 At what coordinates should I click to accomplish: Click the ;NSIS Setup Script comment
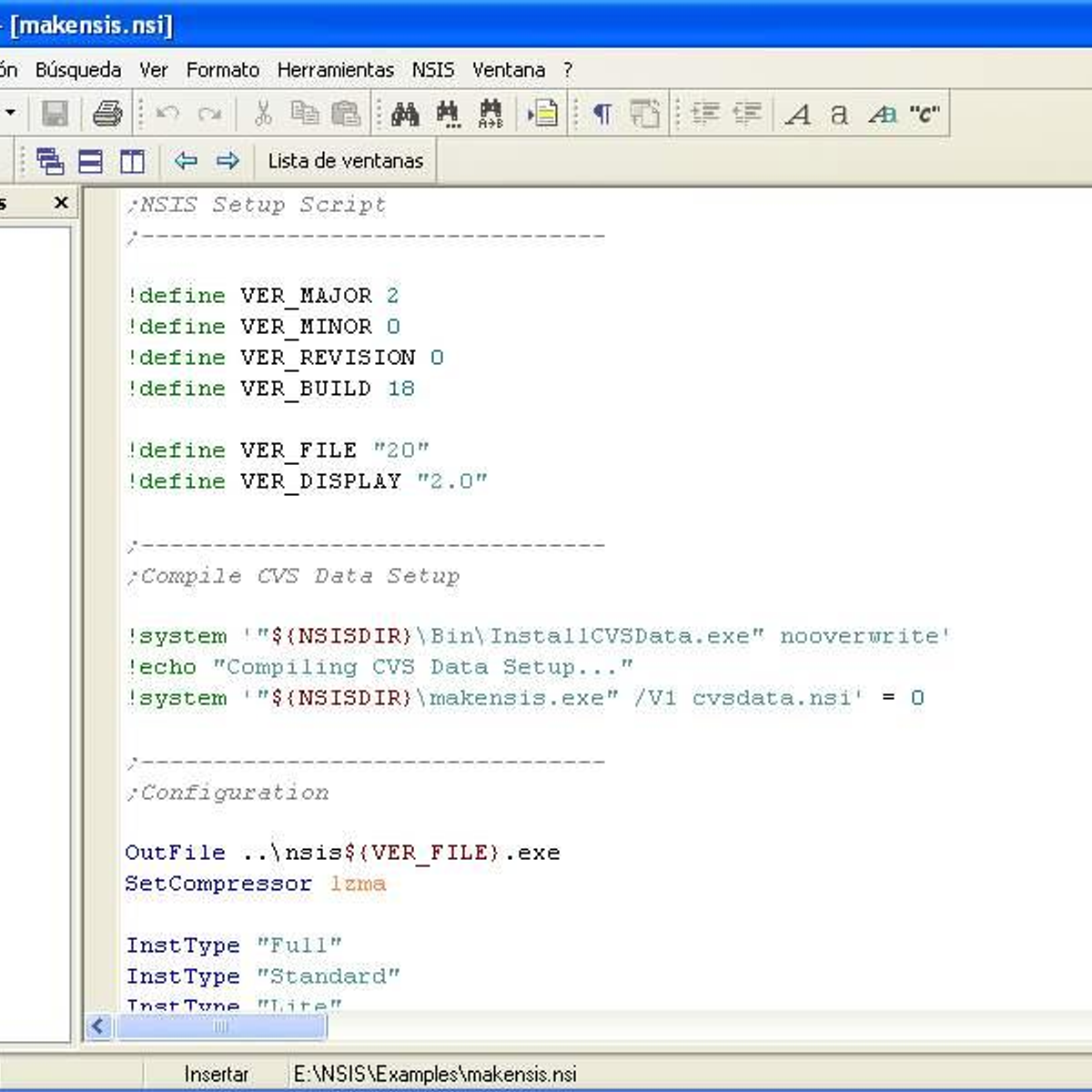click(x=256, y=205)
